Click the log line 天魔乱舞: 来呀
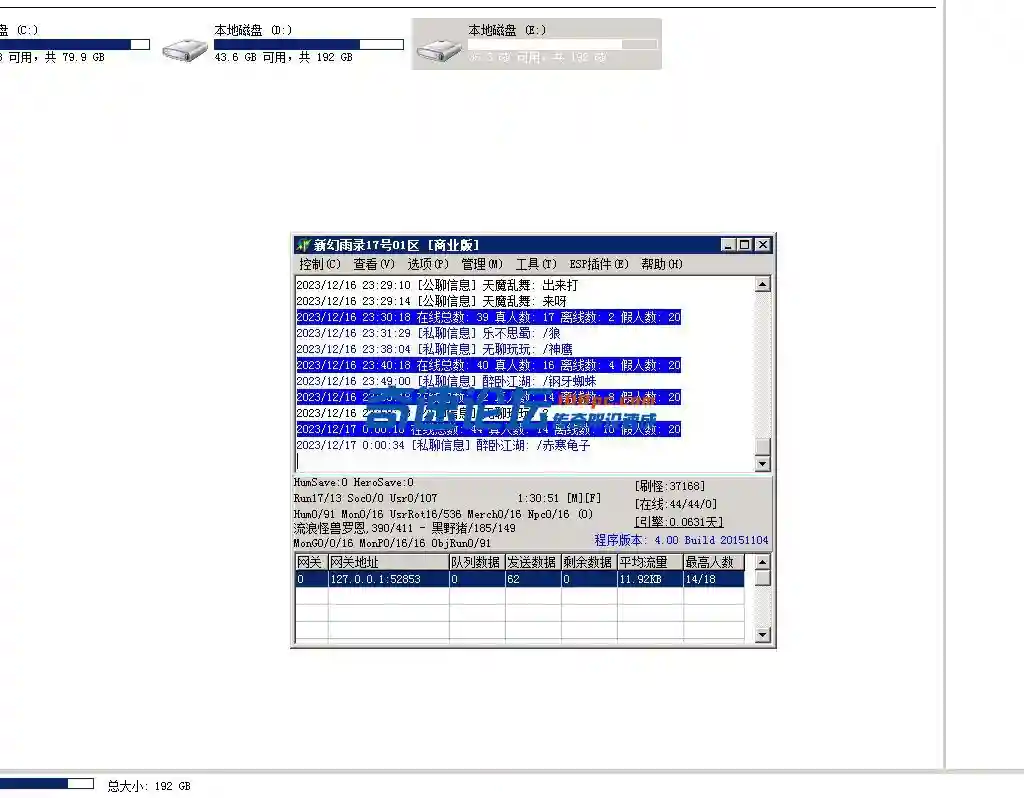The height and width of the screenshot is (798, 1024). pos(432,301)
